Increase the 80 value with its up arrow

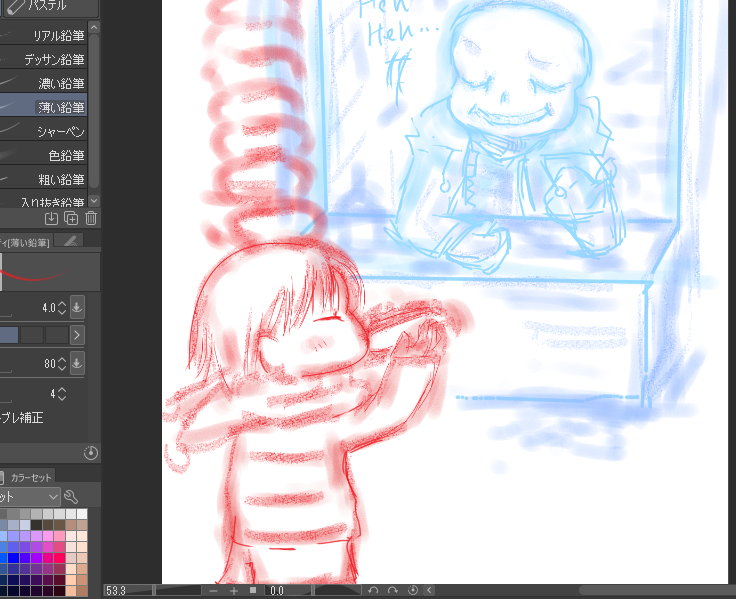click(x=62, y=359)
